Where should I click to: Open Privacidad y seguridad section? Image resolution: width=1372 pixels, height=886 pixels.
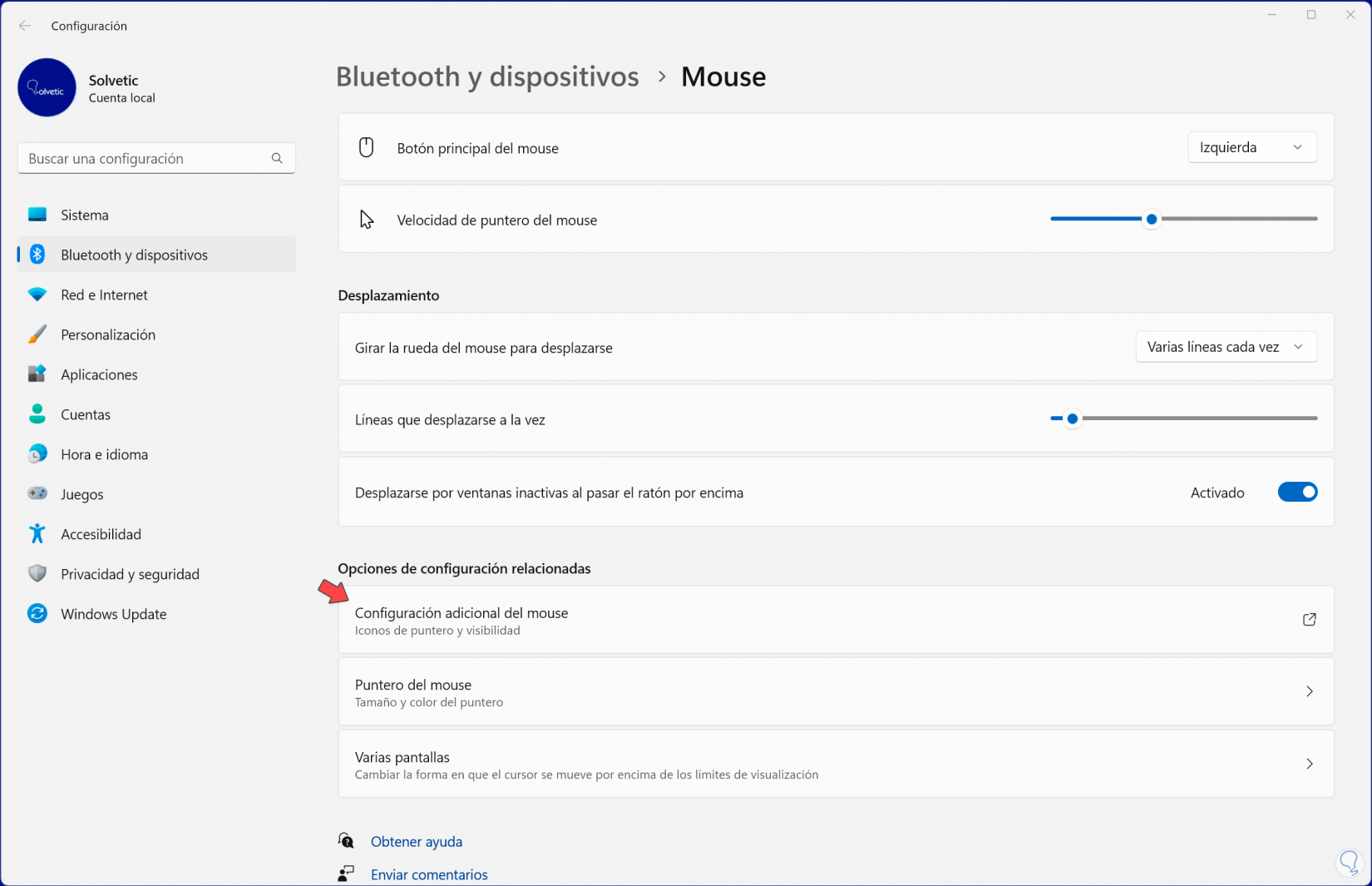coord(130,574)
